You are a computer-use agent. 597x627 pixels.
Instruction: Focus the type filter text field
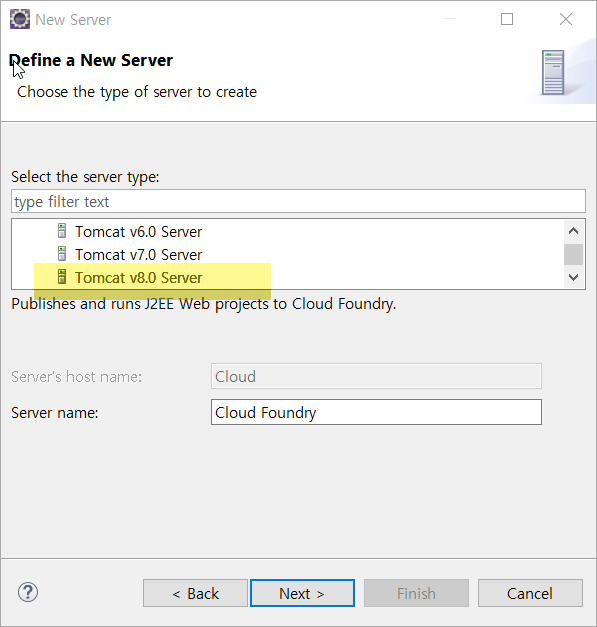pos(298,202)
